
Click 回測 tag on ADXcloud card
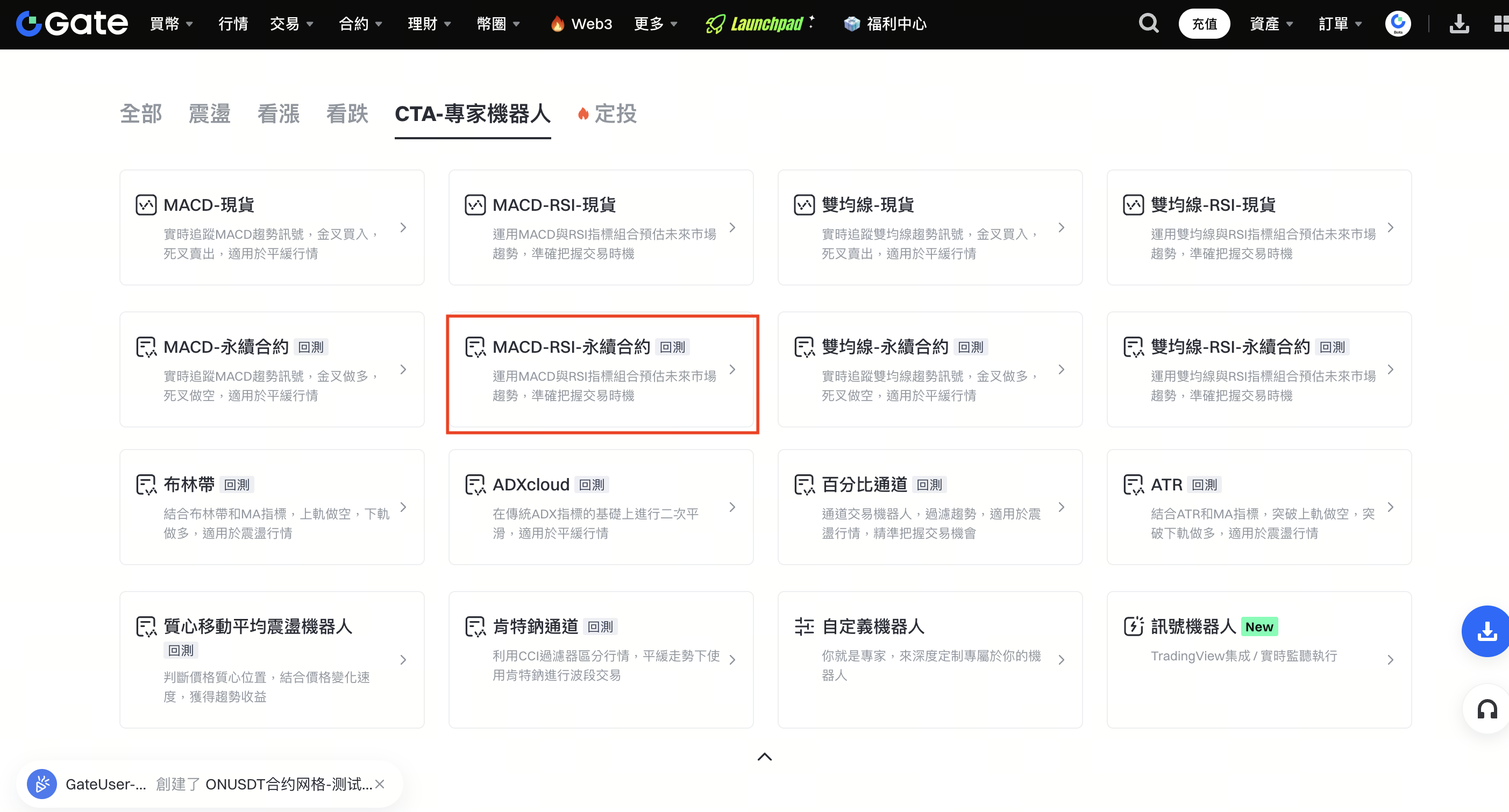click(591, 485)
